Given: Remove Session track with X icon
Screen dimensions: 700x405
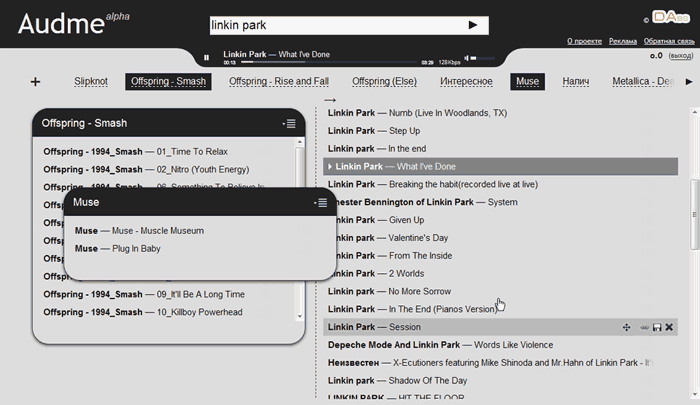Looking at the screenshot, I should (670, 327).
